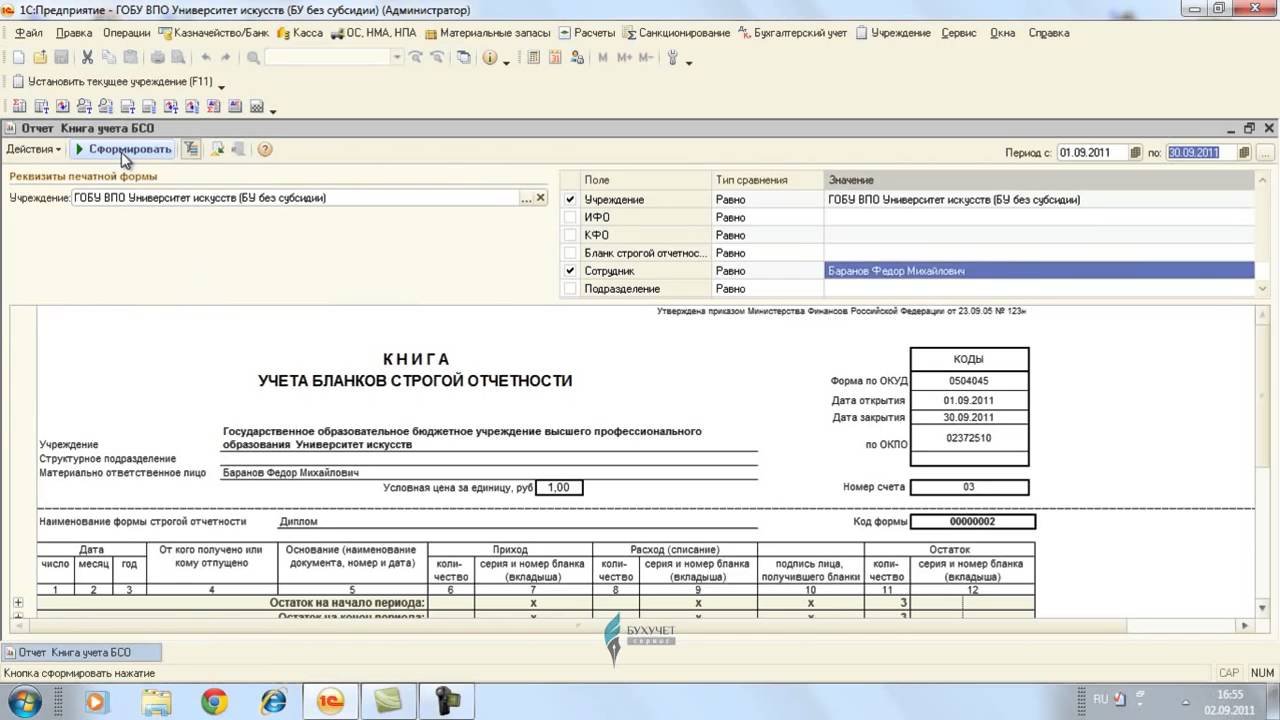Click the period end date field
Image resolution: width=1280 pixels, height=720 pixels.
click(x=1201, y=153)
